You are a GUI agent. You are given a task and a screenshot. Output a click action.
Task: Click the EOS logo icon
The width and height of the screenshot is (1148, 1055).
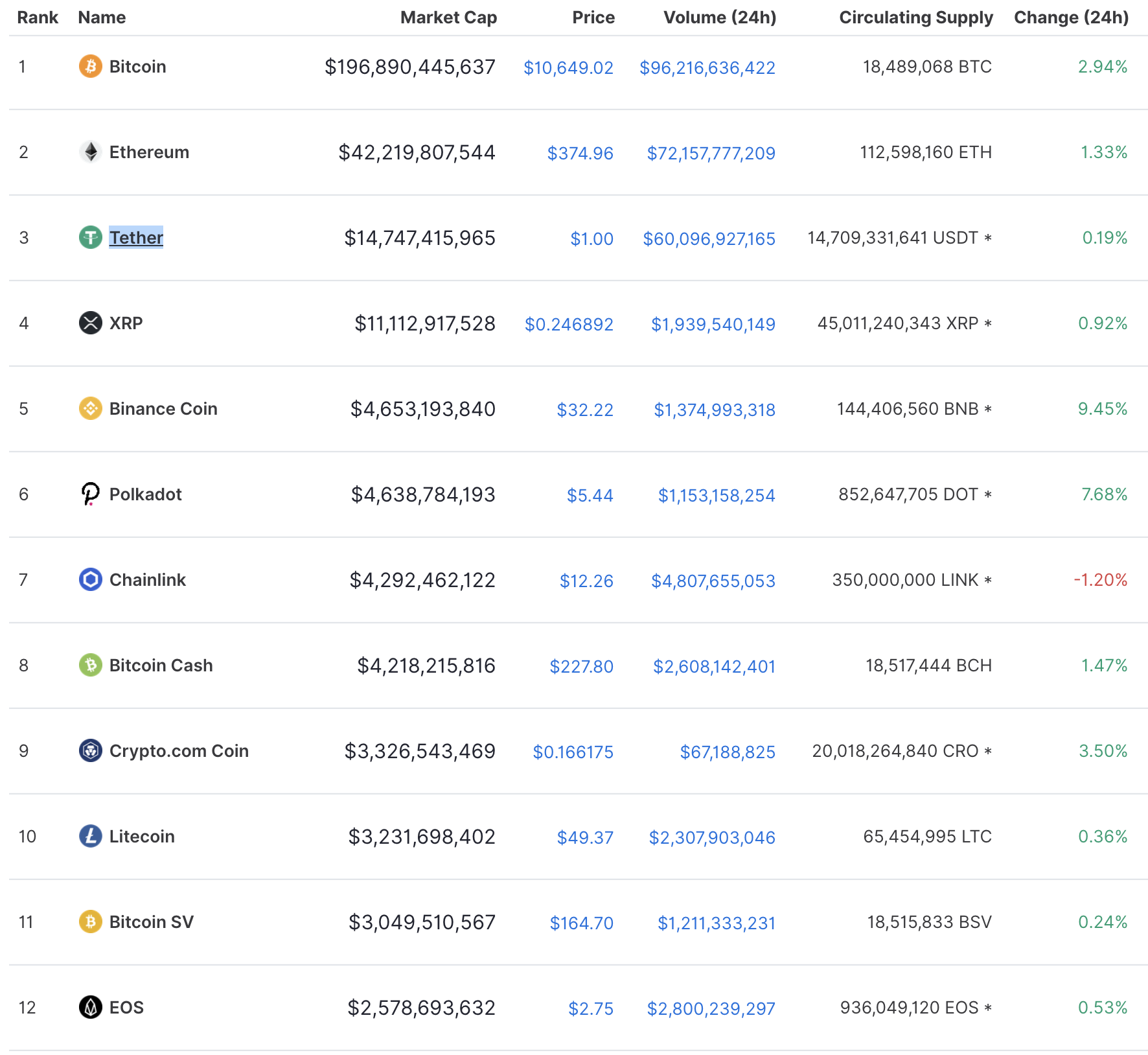coord(91,1007)
